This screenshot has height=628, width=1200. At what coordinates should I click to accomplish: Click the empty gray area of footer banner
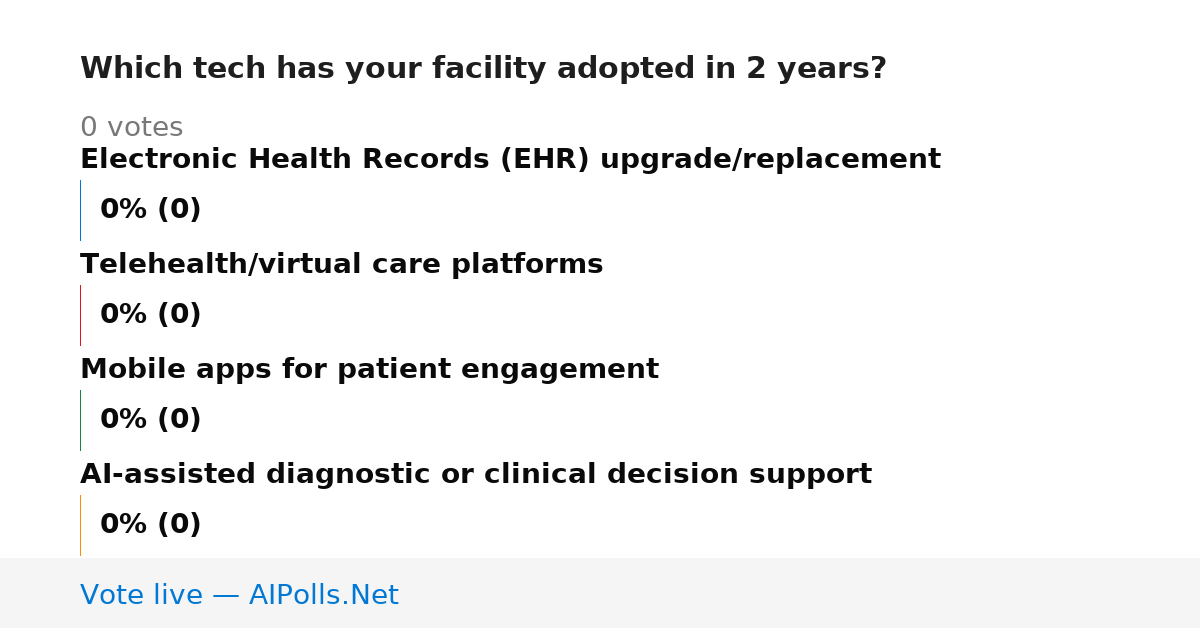click(800, 593)
